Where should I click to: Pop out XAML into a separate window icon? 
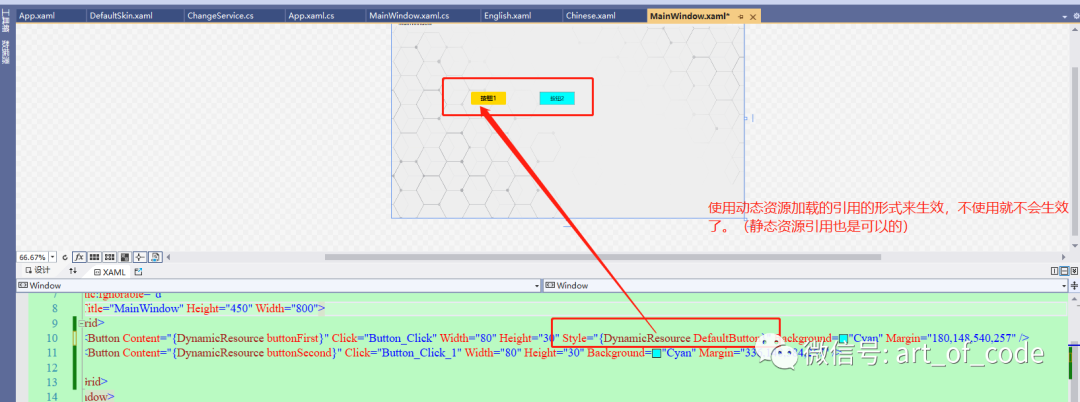(x=138, y=272)
